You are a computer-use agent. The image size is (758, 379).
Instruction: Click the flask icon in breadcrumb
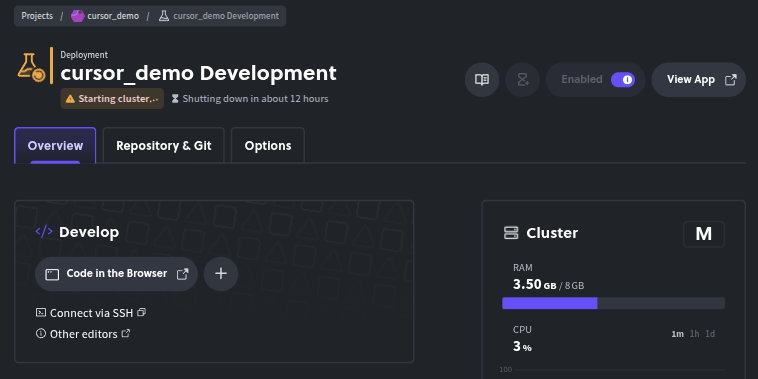[164, 16]
